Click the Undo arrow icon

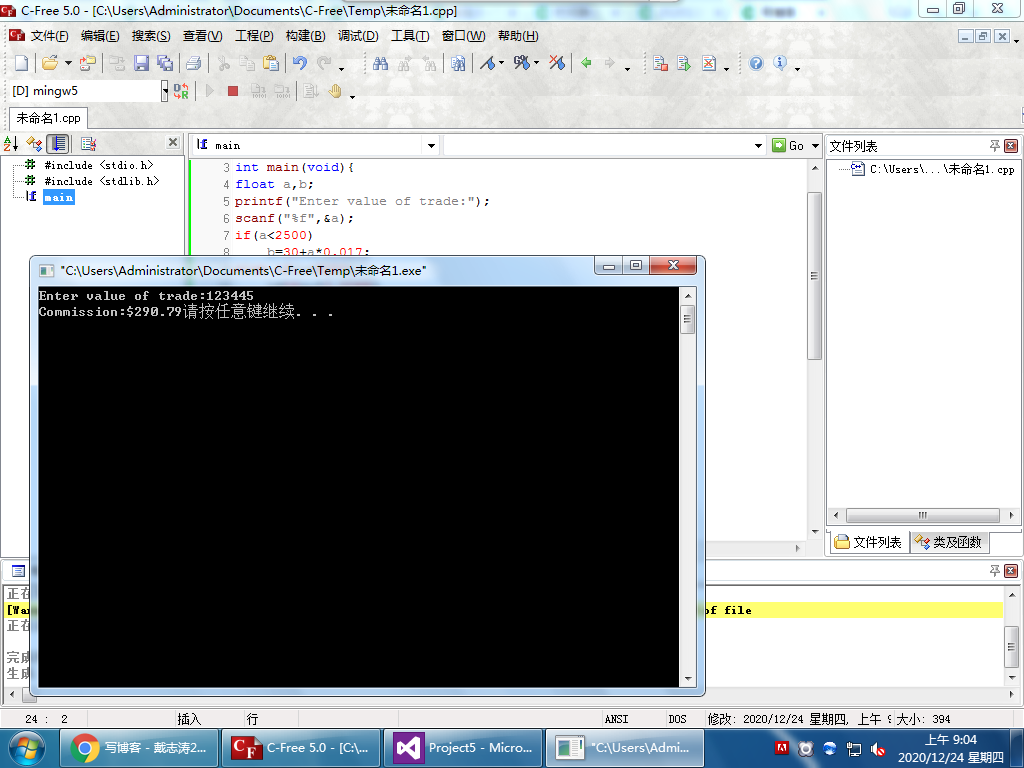click(299, 63)
